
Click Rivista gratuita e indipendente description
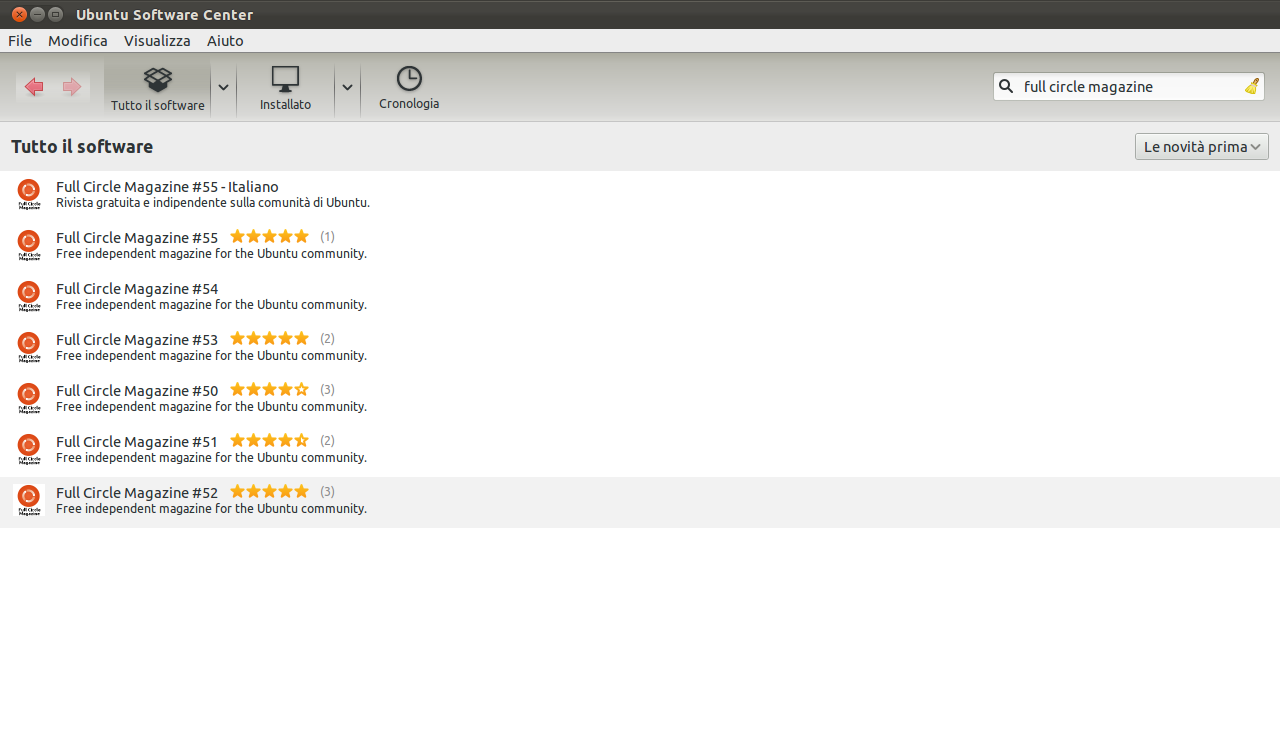pyautogui.click(x=213, y=203)
